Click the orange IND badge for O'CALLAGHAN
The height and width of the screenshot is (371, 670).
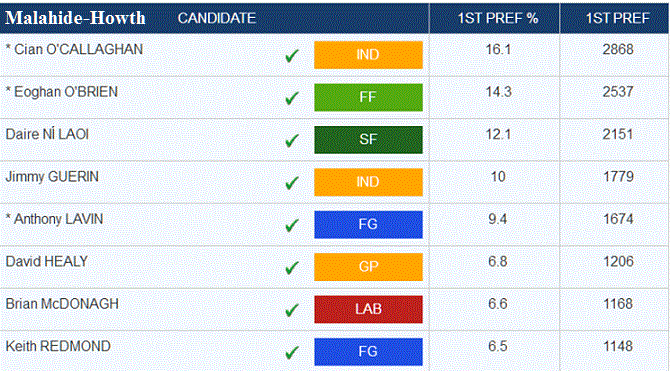368,55
